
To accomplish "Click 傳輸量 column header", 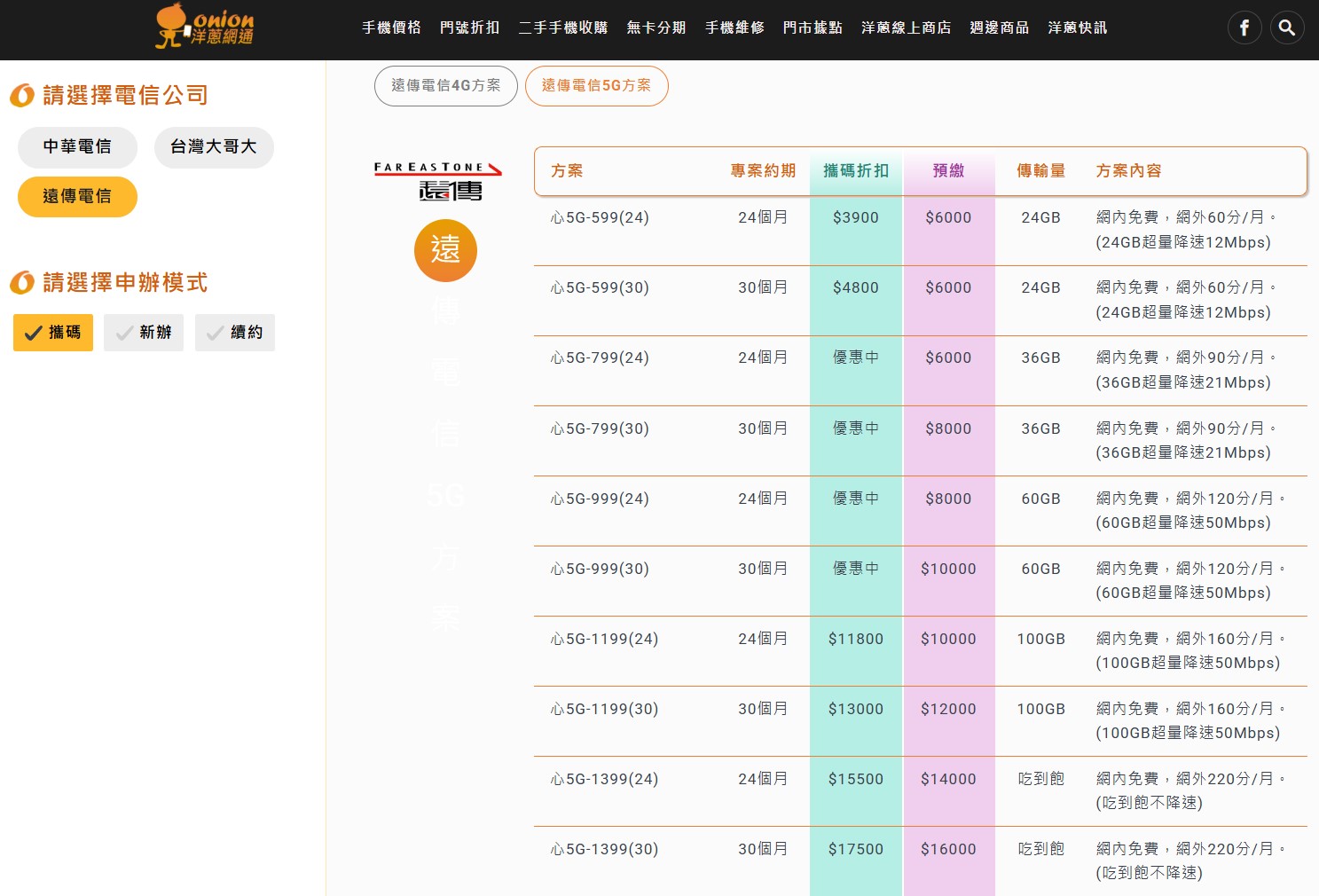I will coord(1040,171).
